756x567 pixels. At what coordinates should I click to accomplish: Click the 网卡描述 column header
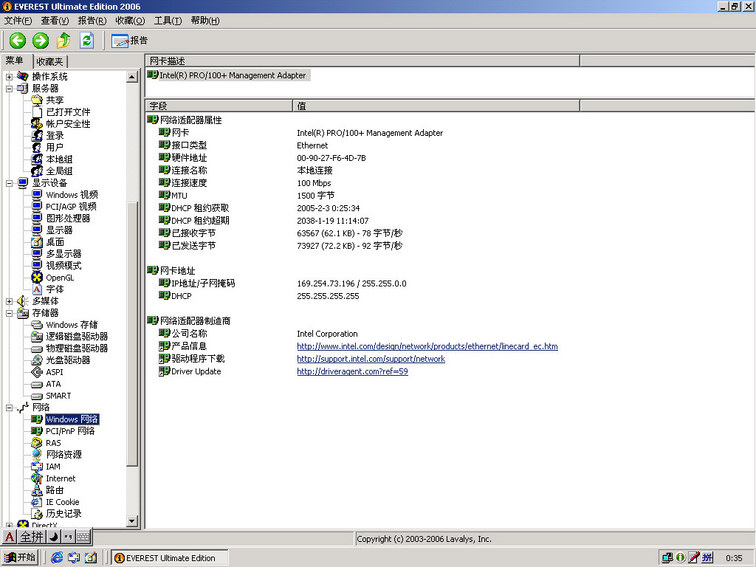pos(362,61)
